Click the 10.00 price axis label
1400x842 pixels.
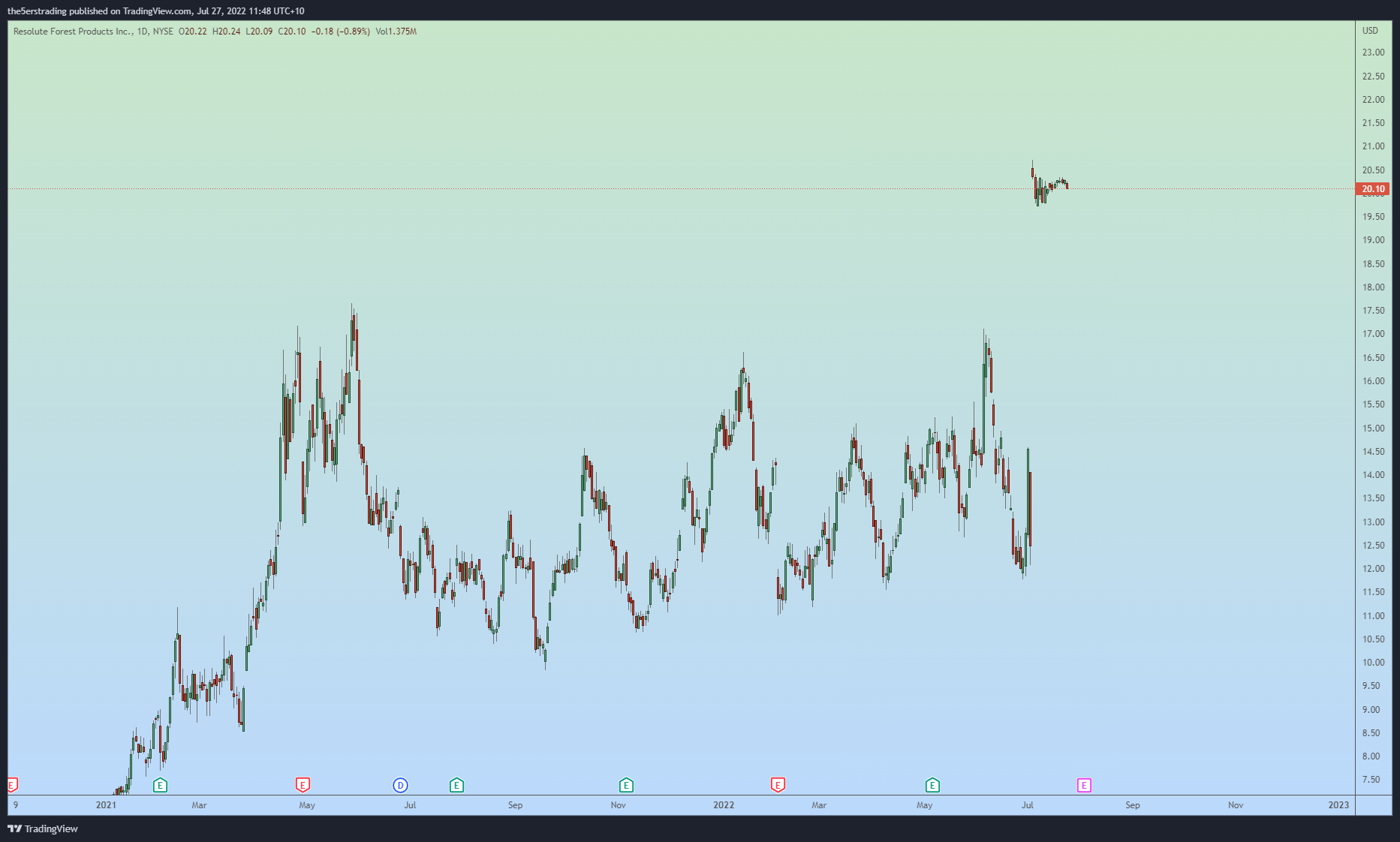[1373, 663]
